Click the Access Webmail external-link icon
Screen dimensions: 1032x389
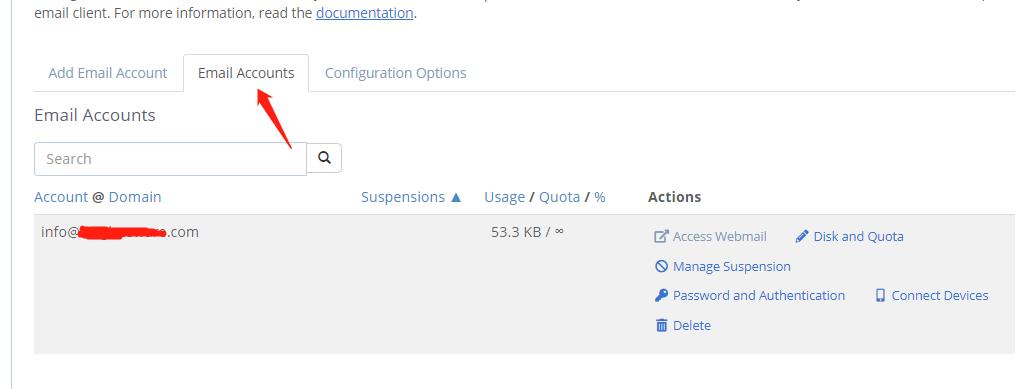(661, 236)
